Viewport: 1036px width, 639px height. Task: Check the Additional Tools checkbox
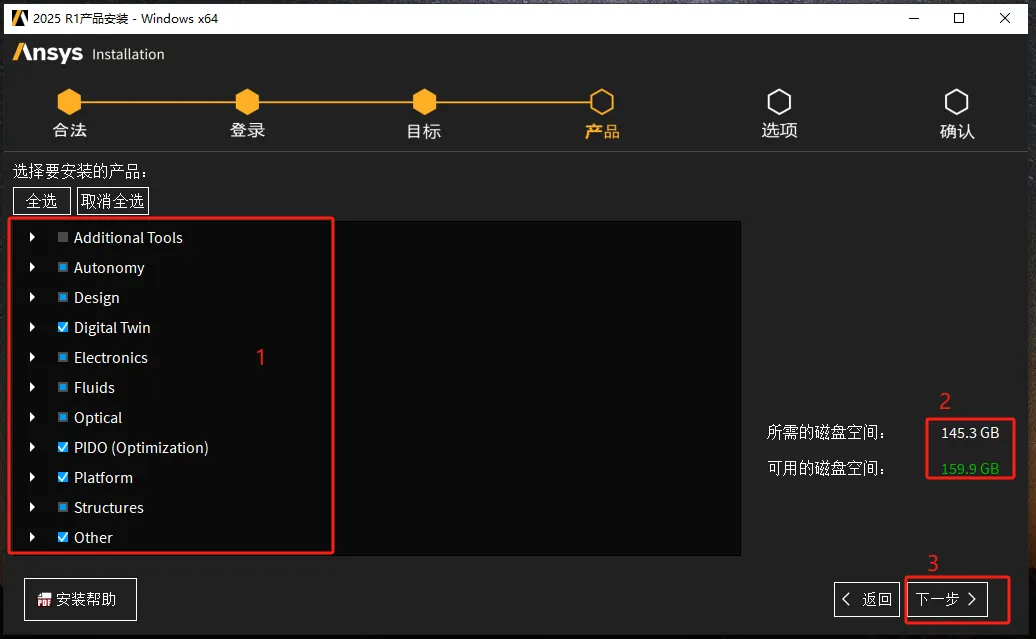coord(63,237)
